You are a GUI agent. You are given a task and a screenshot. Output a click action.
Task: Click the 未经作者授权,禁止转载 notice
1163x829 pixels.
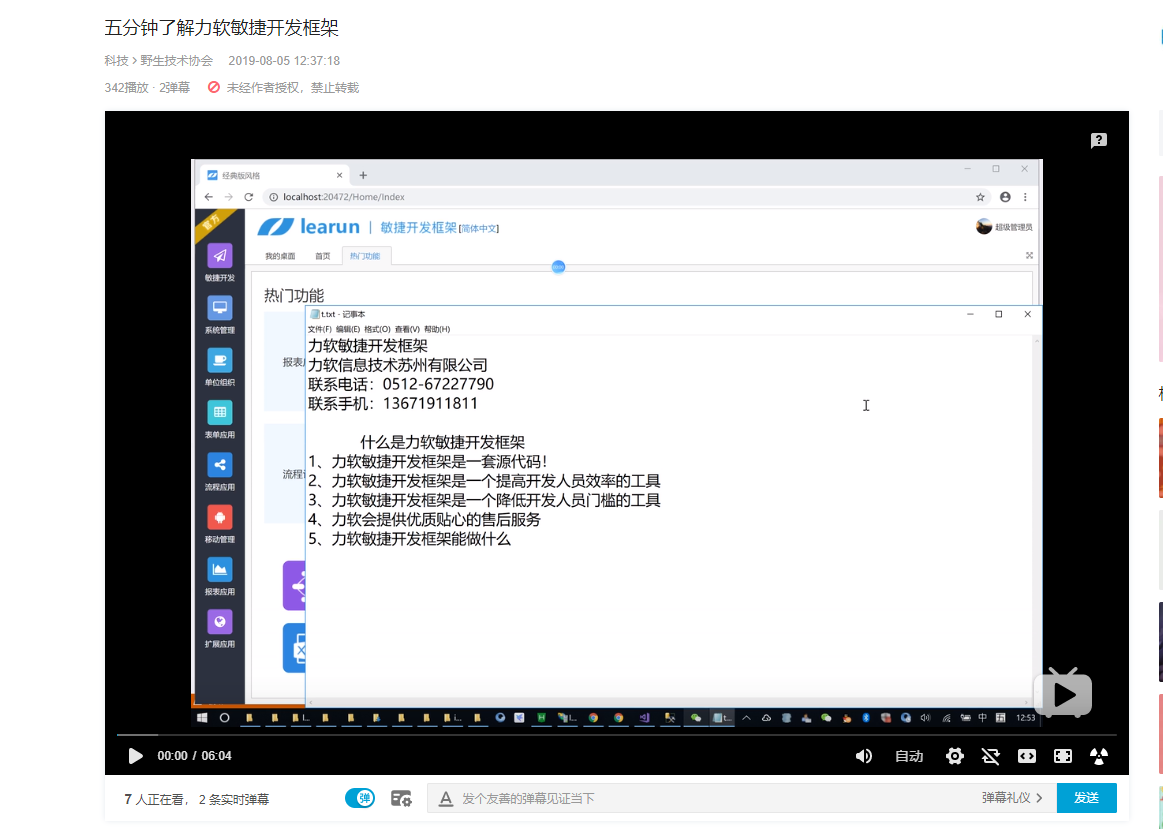point(292,87)
